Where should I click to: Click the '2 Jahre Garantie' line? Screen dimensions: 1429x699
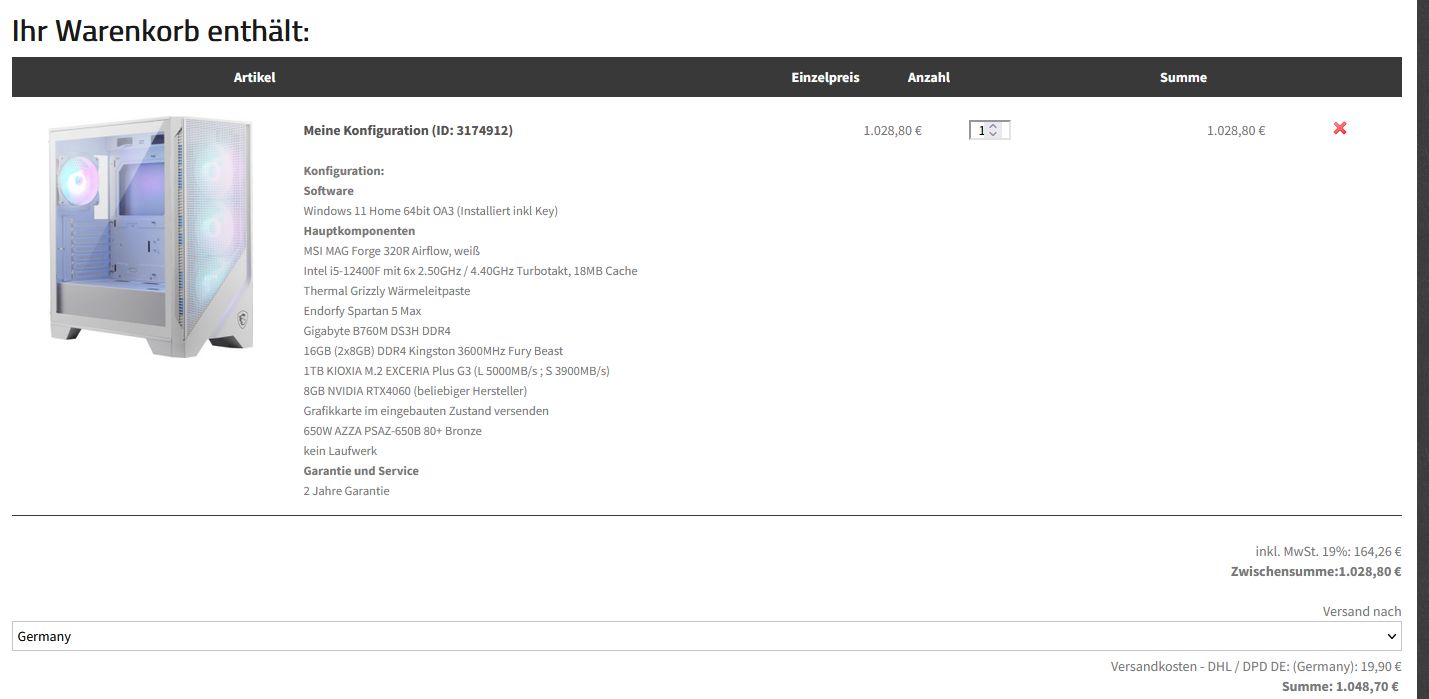click(347, 491)
